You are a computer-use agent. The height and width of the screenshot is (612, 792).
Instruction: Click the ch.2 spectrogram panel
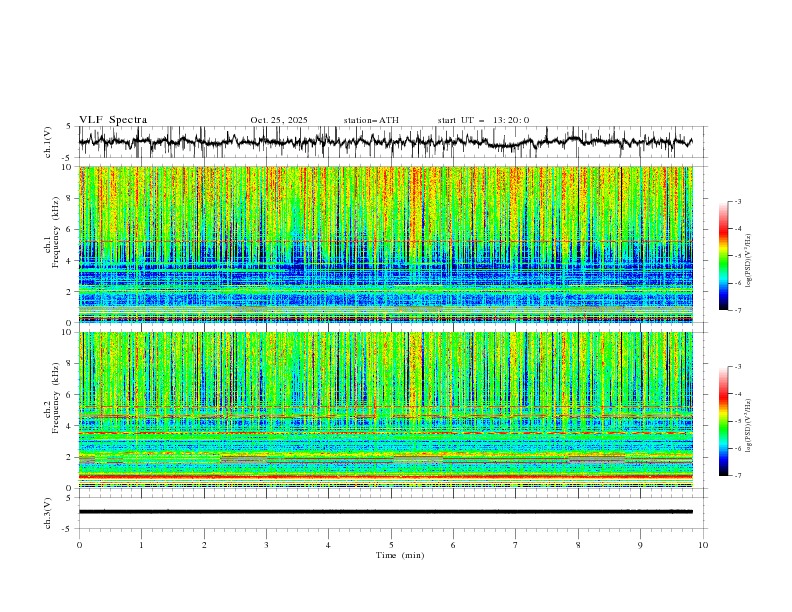pos(386,410)
